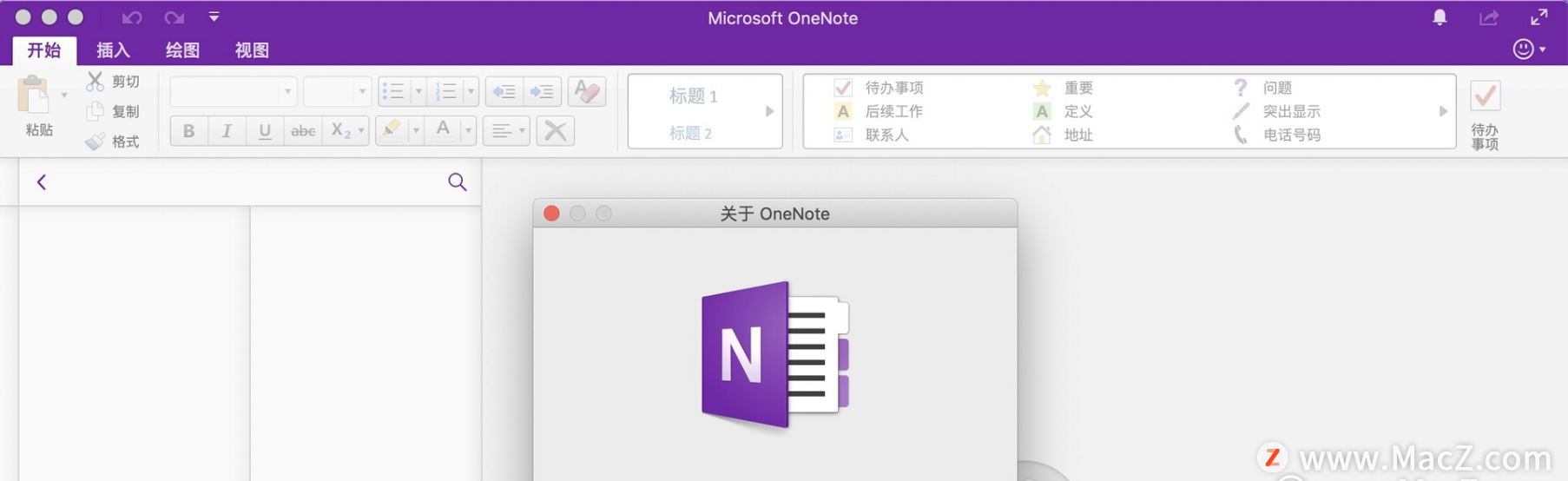Decrease indent with the outdent icon

click(x=504, y=91)
